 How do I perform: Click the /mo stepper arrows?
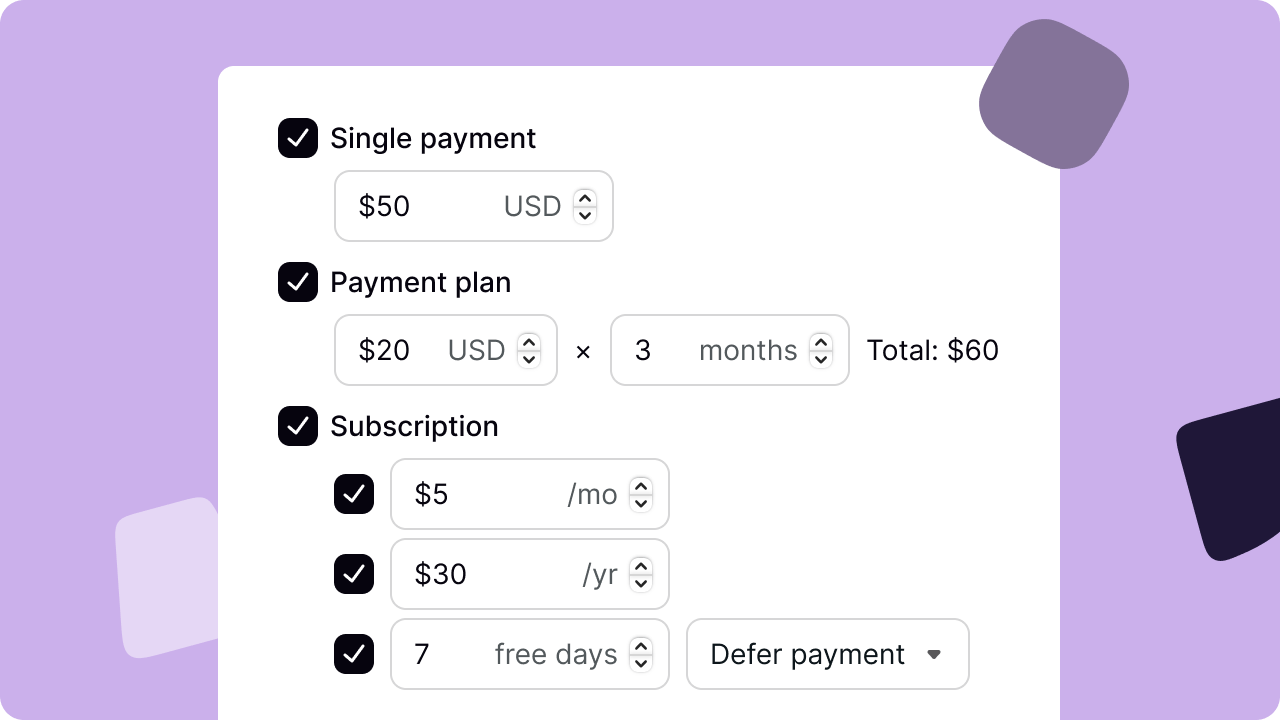tap(641, 494)
